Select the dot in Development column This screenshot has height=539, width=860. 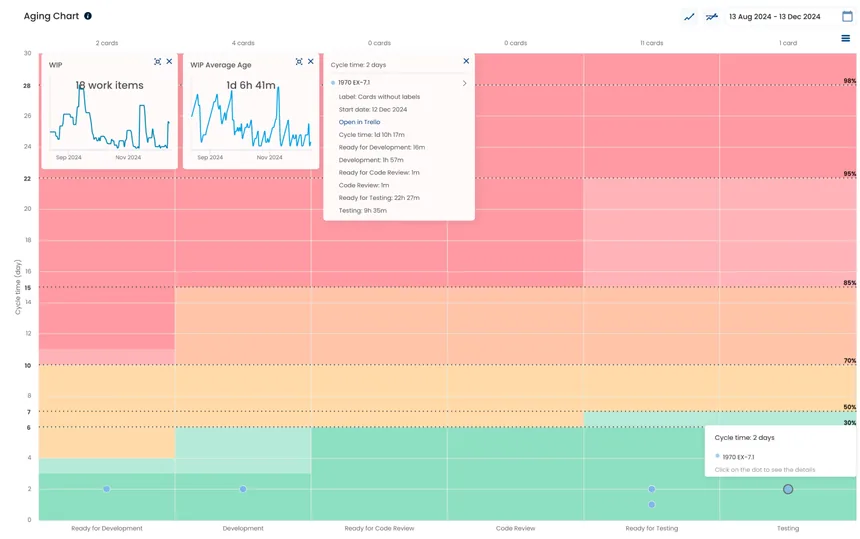tap(243, 489)
